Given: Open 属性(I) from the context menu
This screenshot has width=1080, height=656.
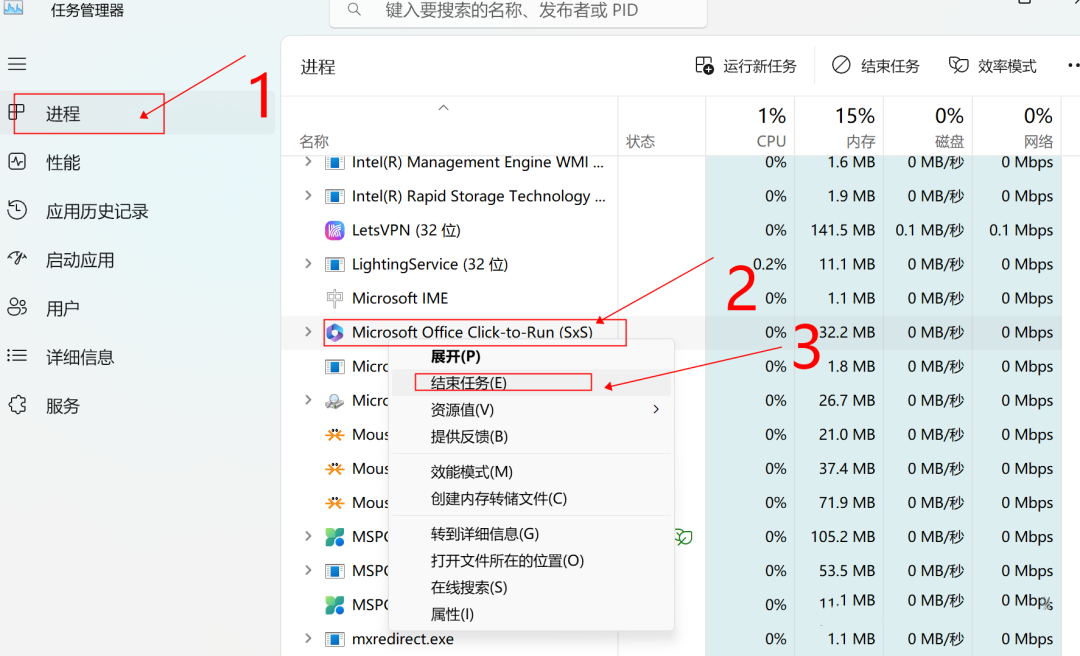Looking at the screenshot, I should click(531, 615).
